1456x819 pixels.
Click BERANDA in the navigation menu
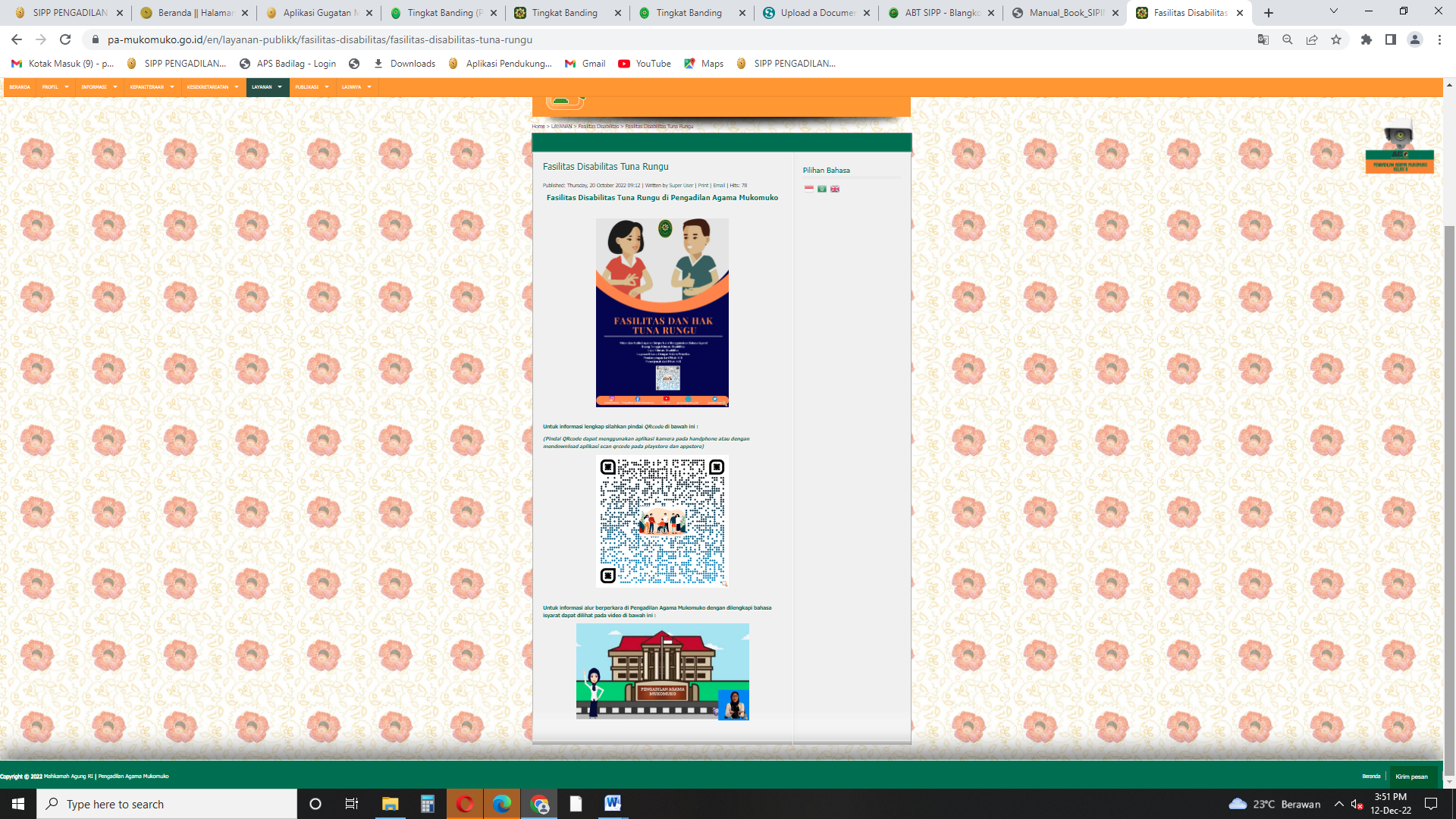pos(20,87)
